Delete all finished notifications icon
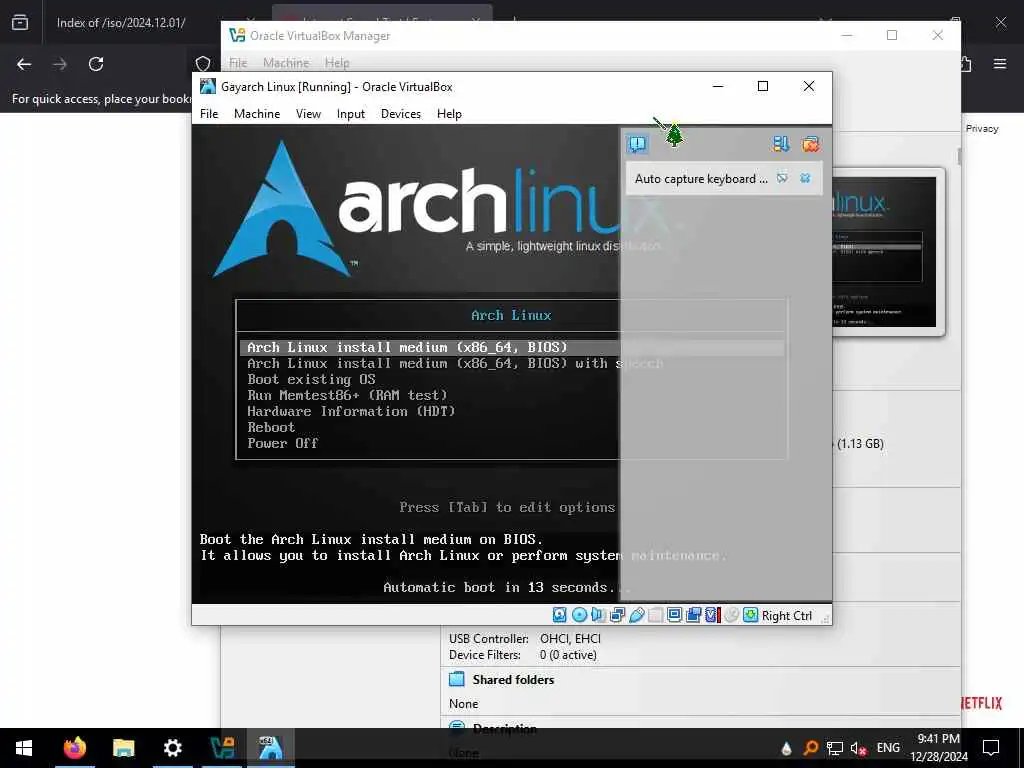Screen dimensions: 1024x768 pyautogui.click(x=810, y=144)
